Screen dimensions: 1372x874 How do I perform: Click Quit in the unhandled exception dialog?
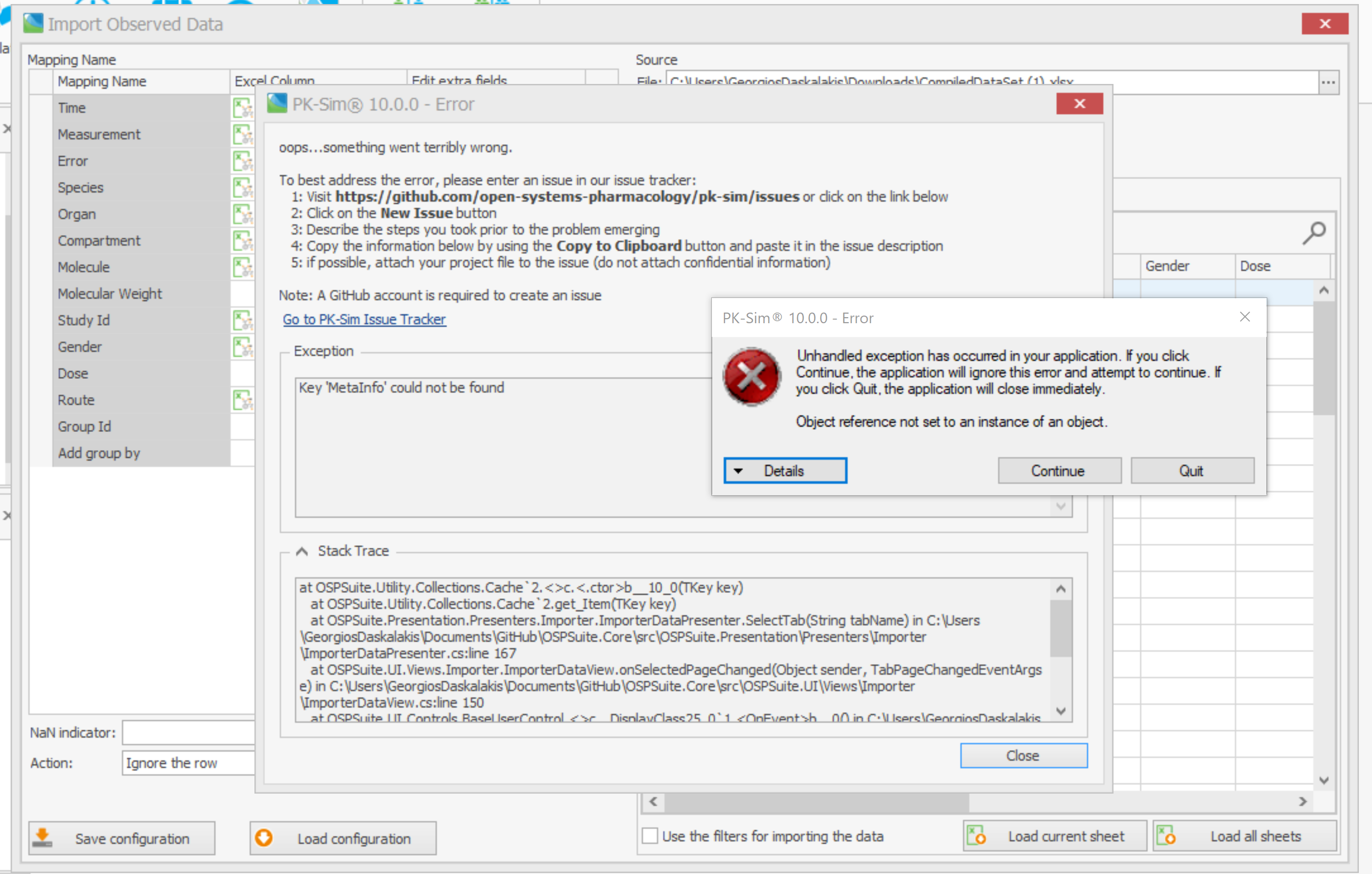[x=1192, y=470]
